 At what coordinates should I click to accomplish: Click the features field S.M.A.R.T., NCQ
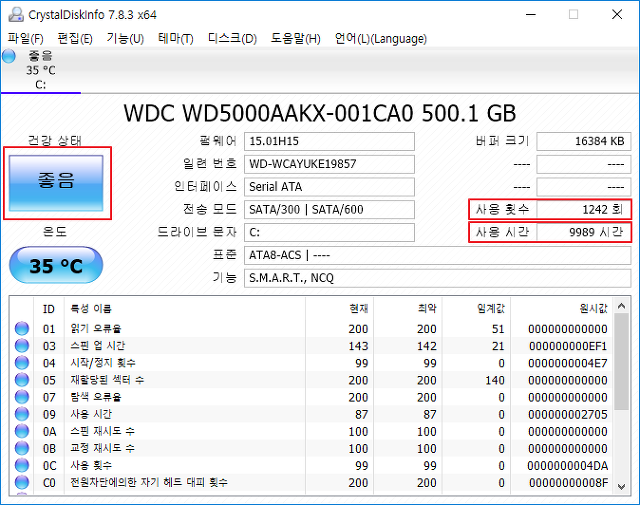pyautogui.click(x=438, y=278)
